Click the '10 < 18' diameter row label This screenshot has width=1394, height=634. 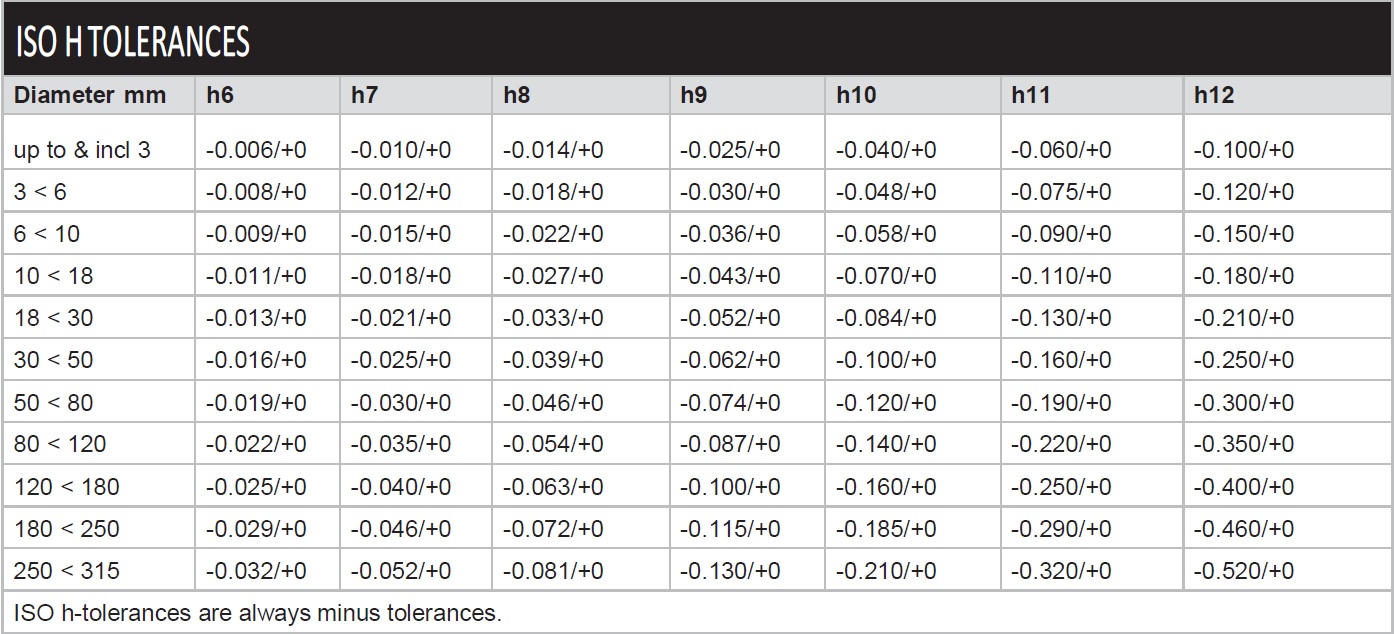pyautogui.click(x=54, y=276)
